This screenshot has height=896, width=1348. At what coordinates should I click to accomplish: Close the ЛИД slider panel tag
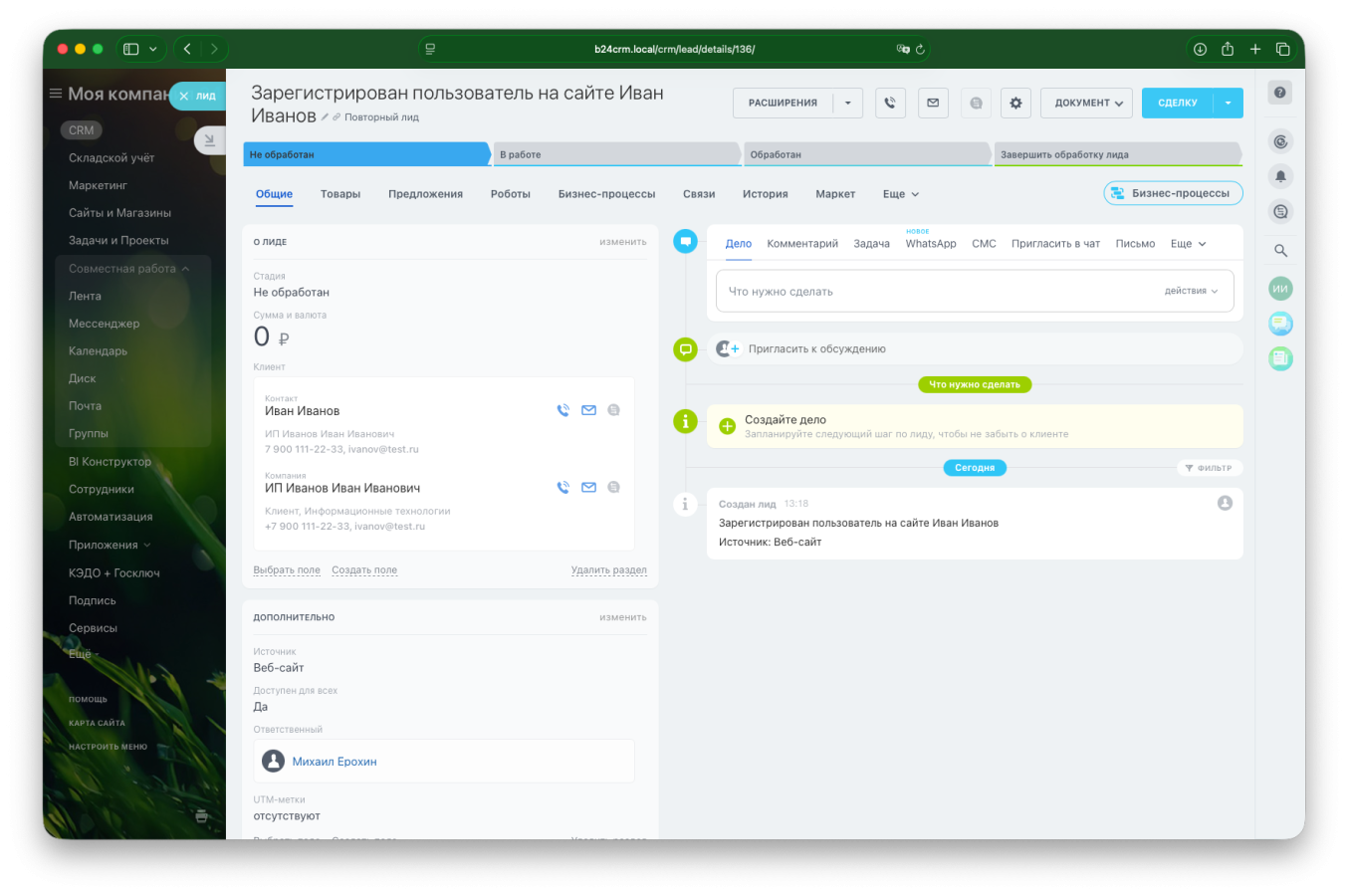pos(184,97)
